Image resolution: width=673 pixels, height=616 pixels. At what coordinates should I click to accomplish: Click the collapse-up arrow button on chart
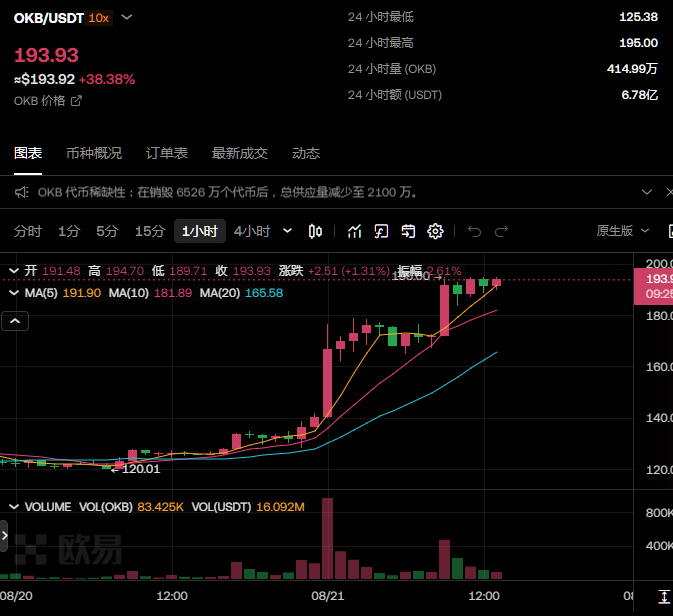(x=15, y=321)
